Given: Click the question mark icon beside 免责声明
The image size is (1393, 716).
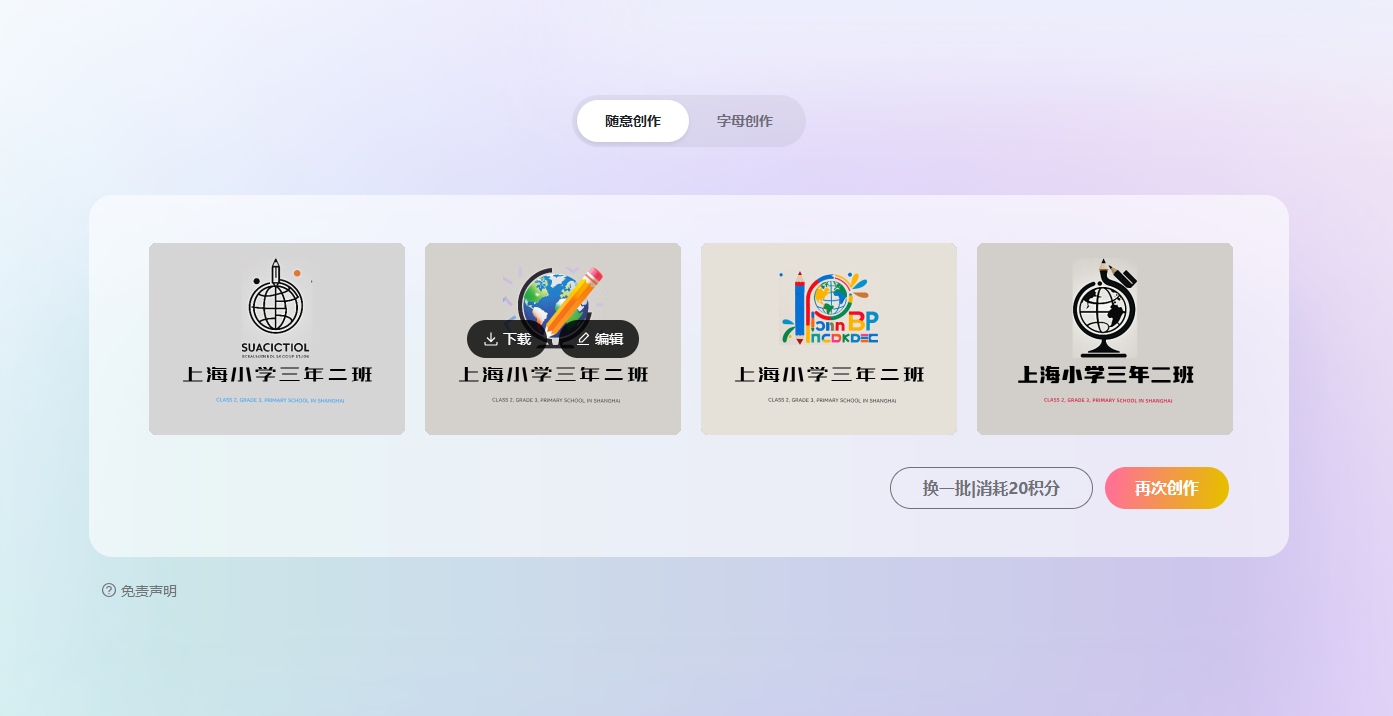Looking at the screenshot, I should (109, 590).
